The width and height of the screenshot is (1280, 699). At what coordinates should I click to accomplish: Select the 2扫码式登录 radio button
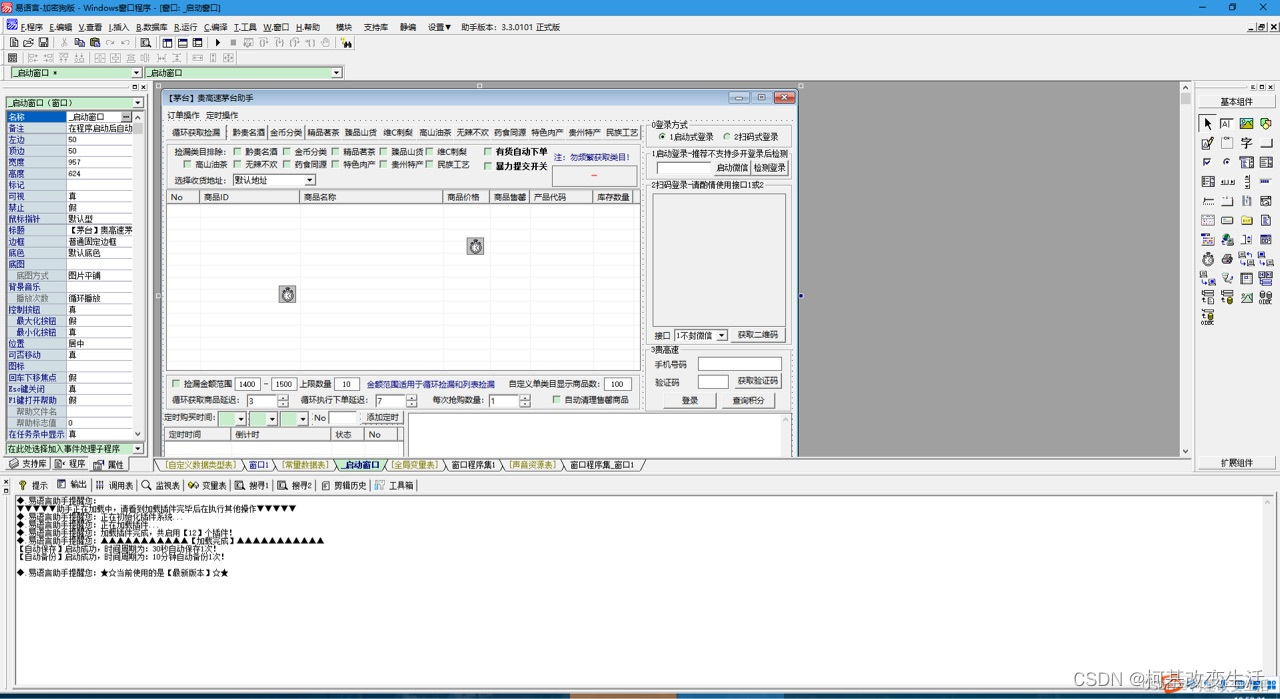[727, 136]
